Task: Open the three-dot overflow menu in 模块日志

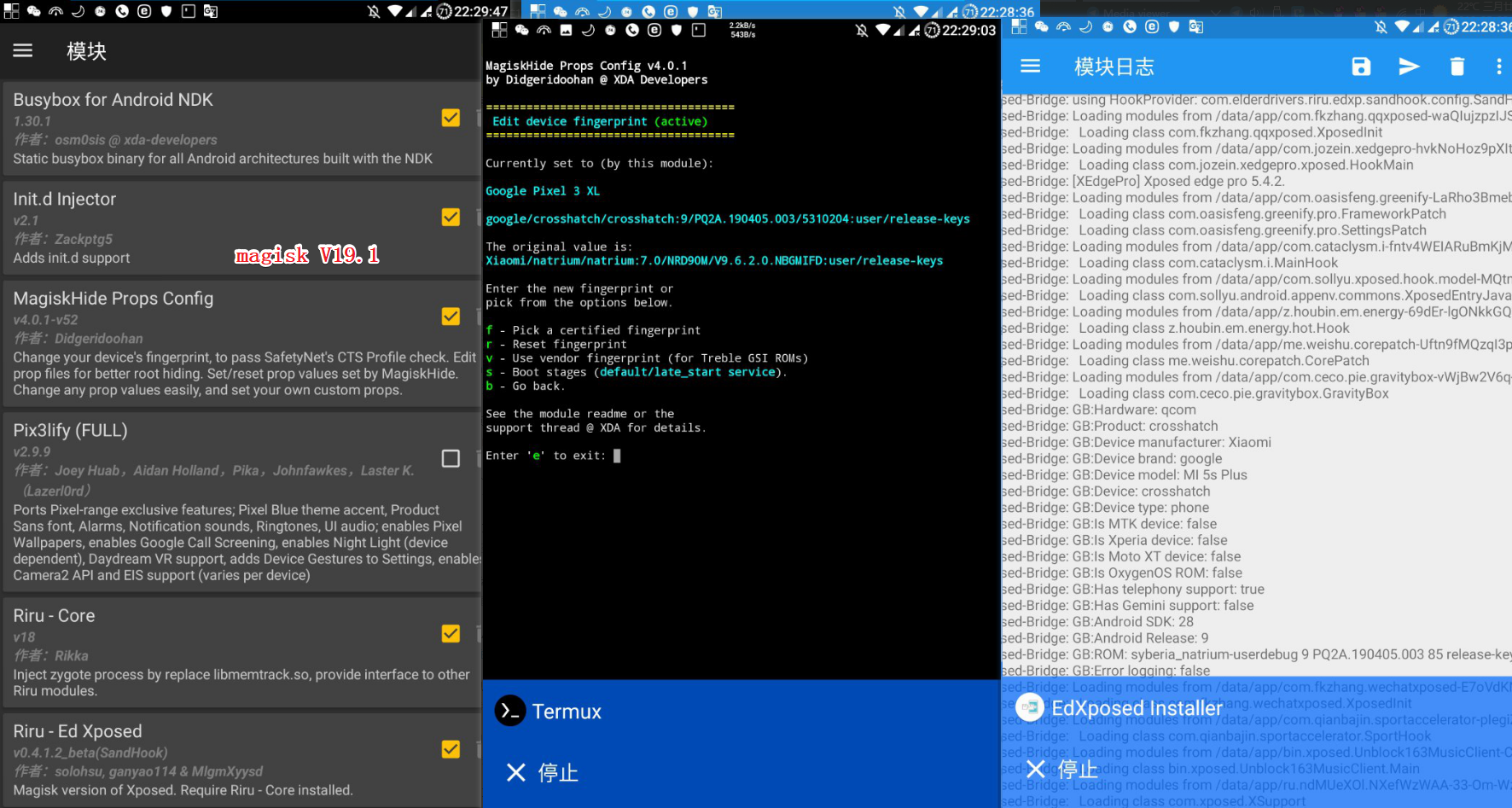Action: [x=1499, y=66]
